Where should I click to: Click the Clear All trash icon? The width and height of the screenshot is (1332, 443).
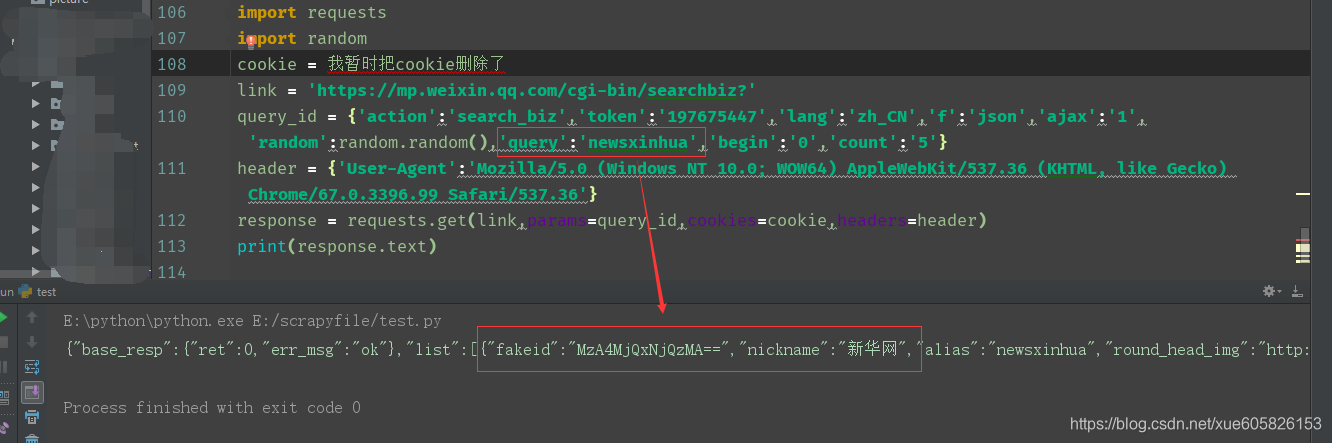[32, 436]
